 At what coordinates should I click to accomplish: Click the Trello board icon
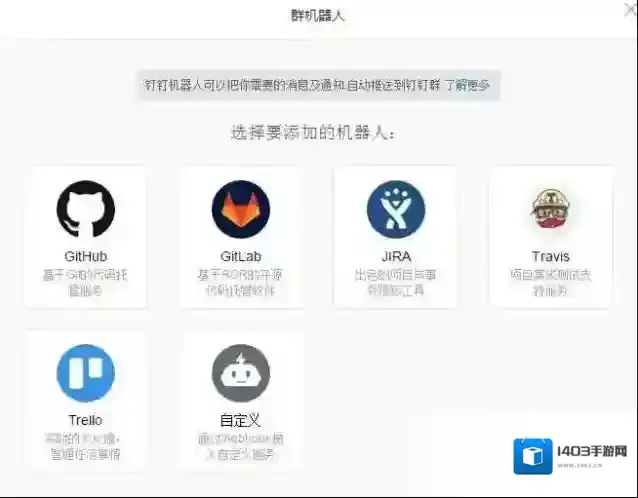(86, 373)
